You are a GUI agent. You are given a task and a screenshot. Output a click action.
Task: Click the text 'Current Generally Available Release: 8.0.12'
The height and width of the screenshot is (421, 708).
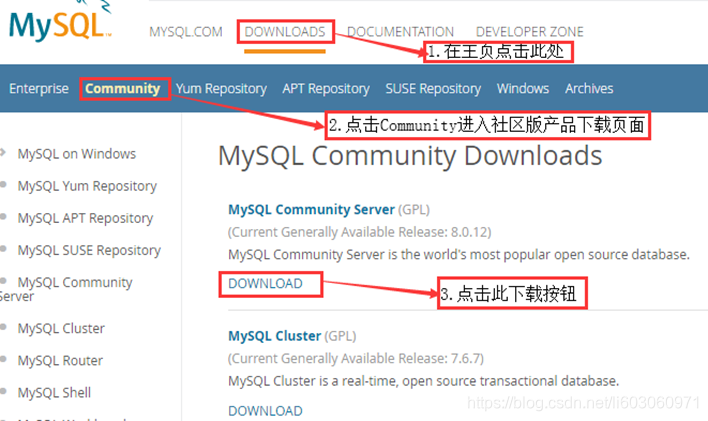click(359, 232)
